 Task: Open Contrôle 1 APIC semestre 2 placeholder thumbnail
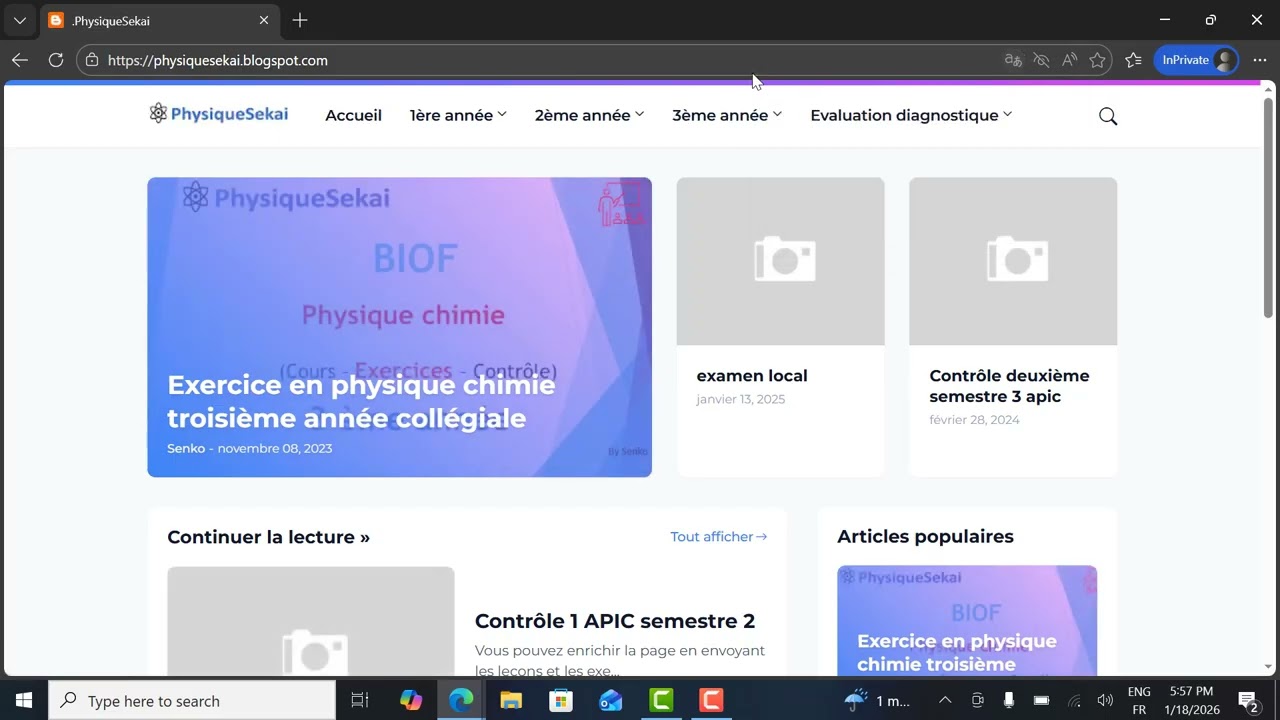[311, 621]
